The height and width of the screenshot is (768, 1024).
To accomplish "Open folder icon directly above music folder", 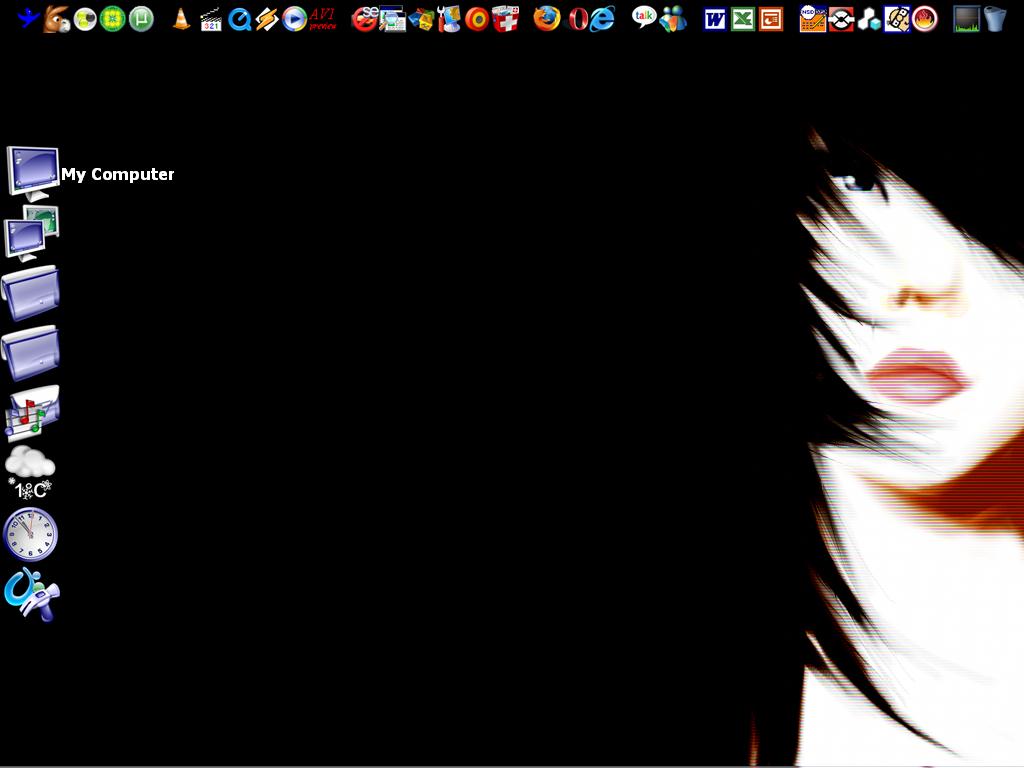I will coord(31,353).
